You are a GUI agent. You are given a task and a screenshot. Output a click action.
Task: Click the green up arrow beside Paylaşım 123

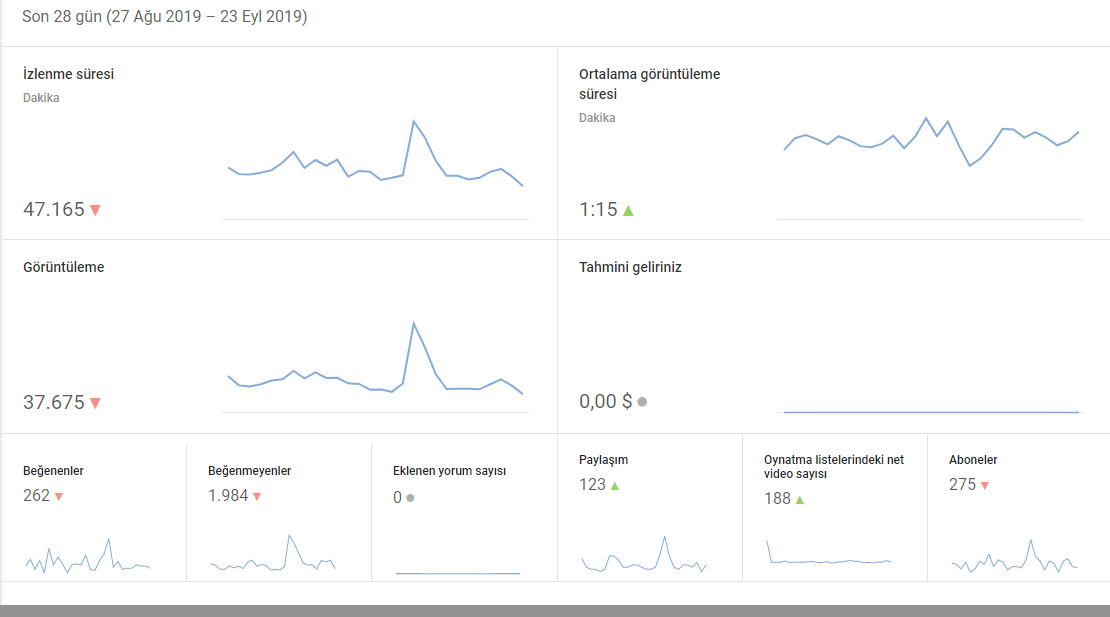click(614, 486)
